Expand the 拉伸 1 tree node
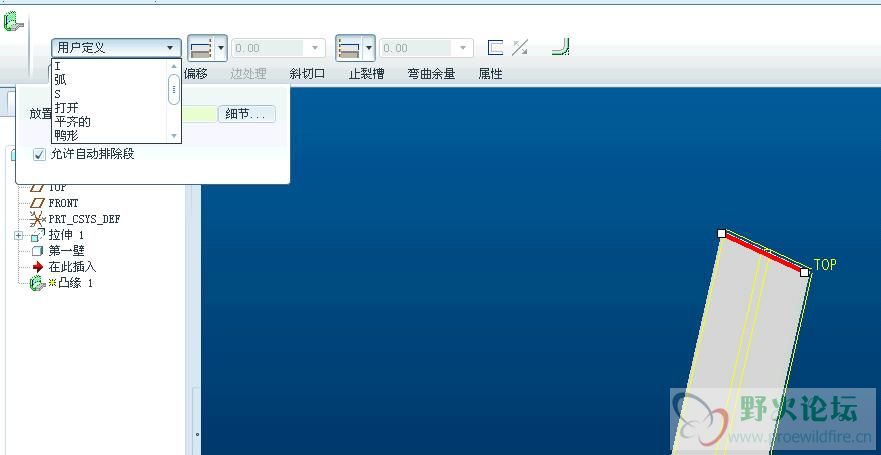The image size is (881, 455). (19, 235)
